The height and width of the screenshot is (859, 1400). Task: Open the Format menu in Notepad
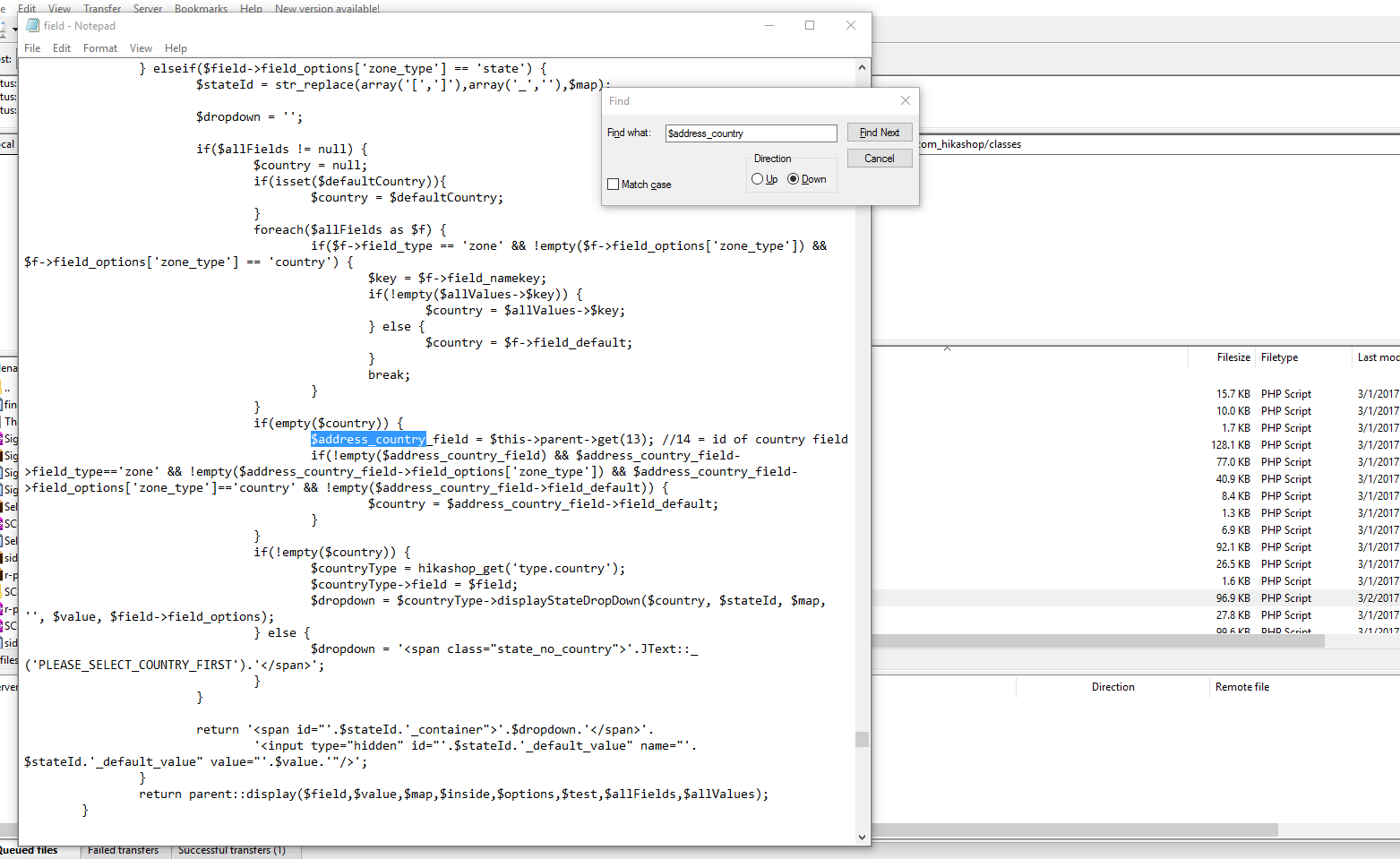(x=100, y=48)
